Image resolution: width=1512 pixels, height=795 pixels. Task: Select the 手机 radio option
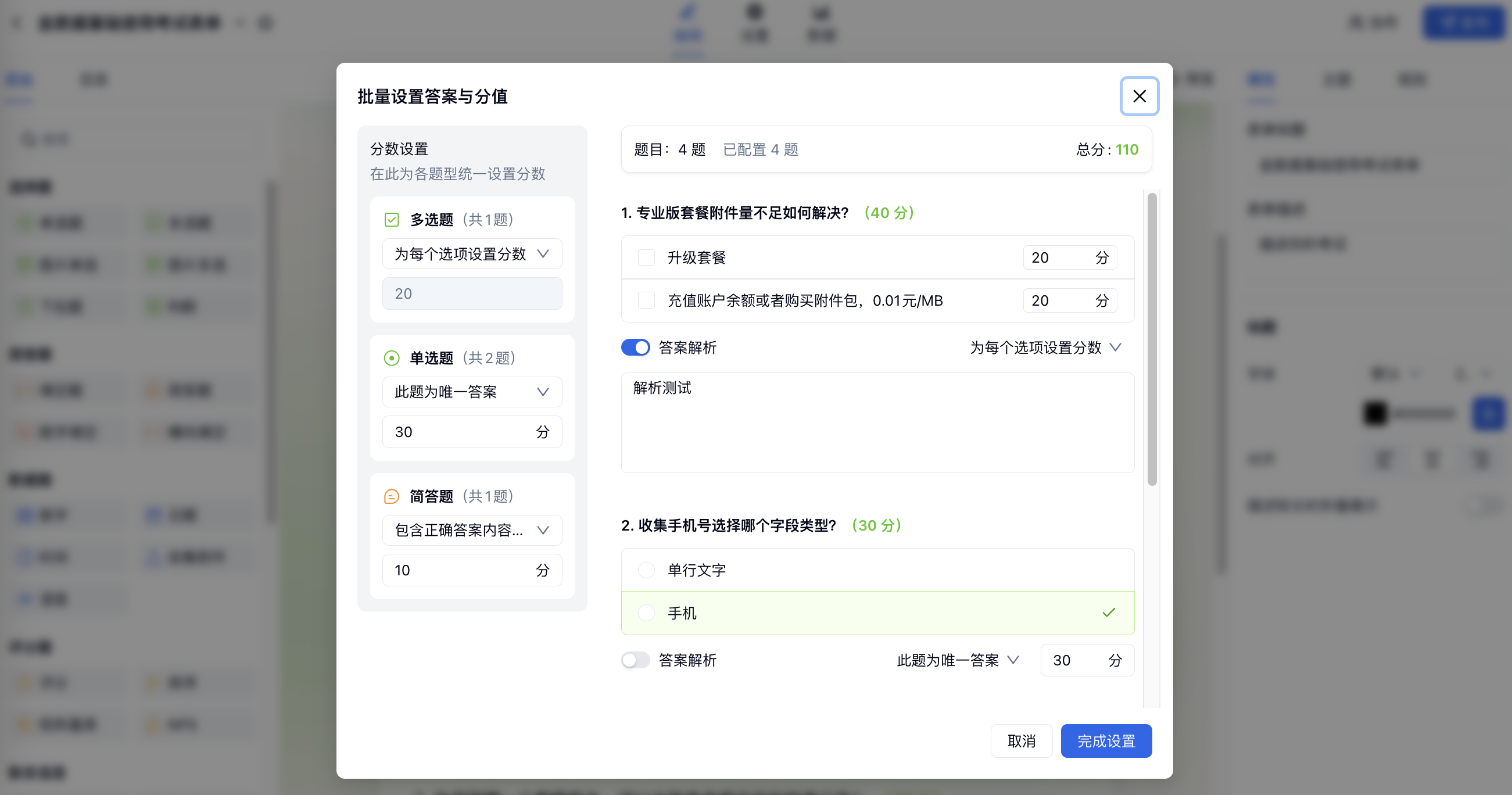coord(646,613)
